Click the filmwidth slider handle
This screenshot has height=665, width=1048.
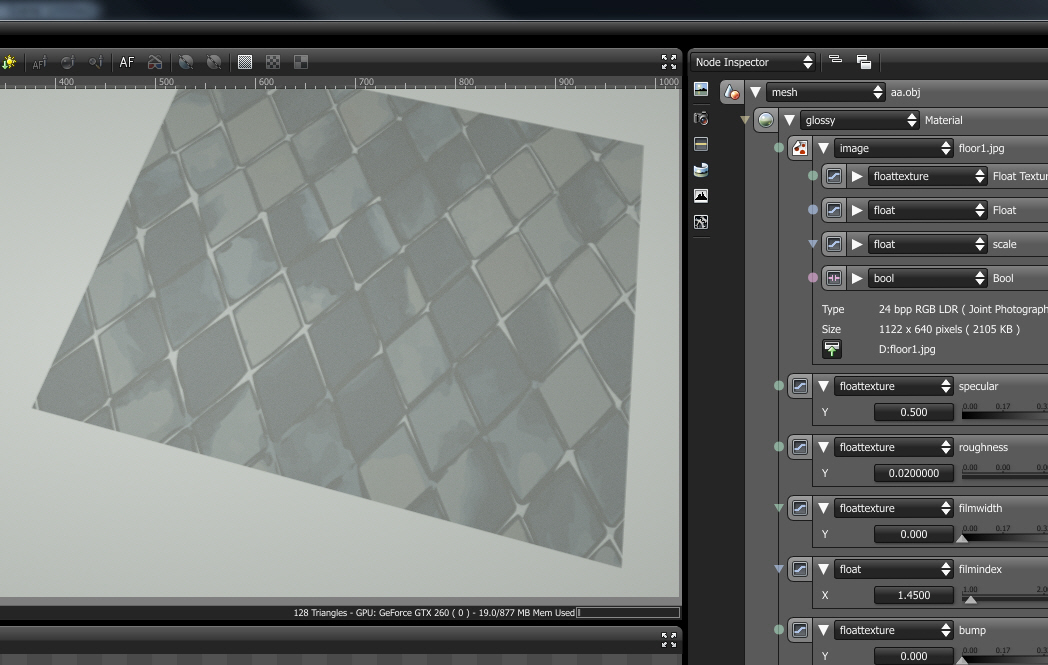point(963,540)
